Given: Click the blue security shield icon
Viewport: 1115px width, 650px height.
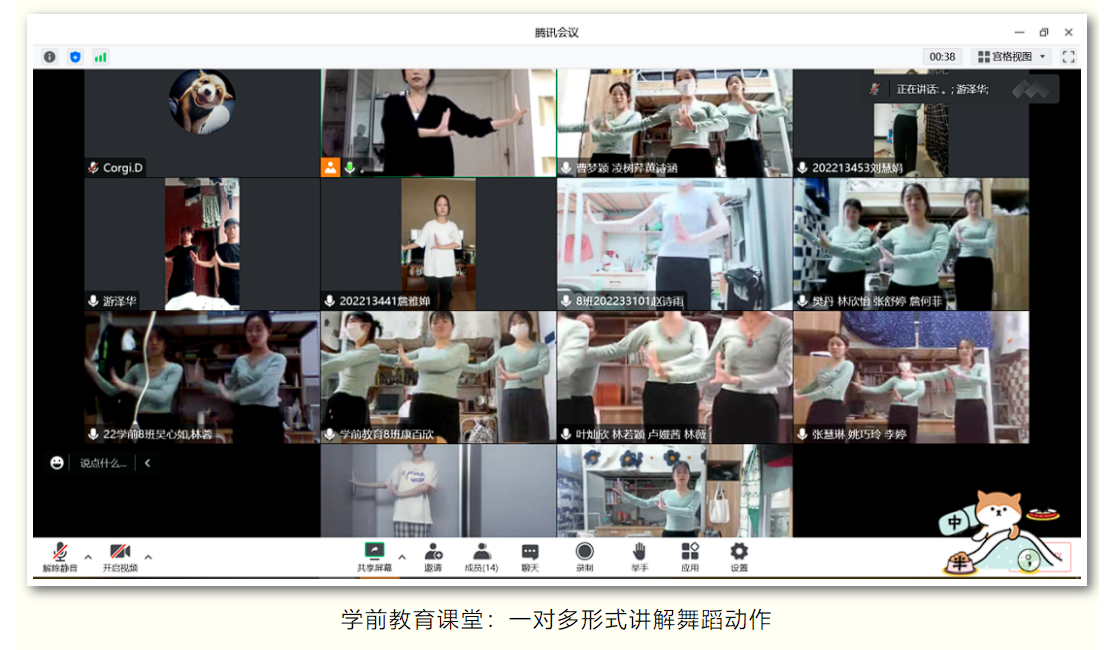Looking at the screenshot, I should (75, 57).
